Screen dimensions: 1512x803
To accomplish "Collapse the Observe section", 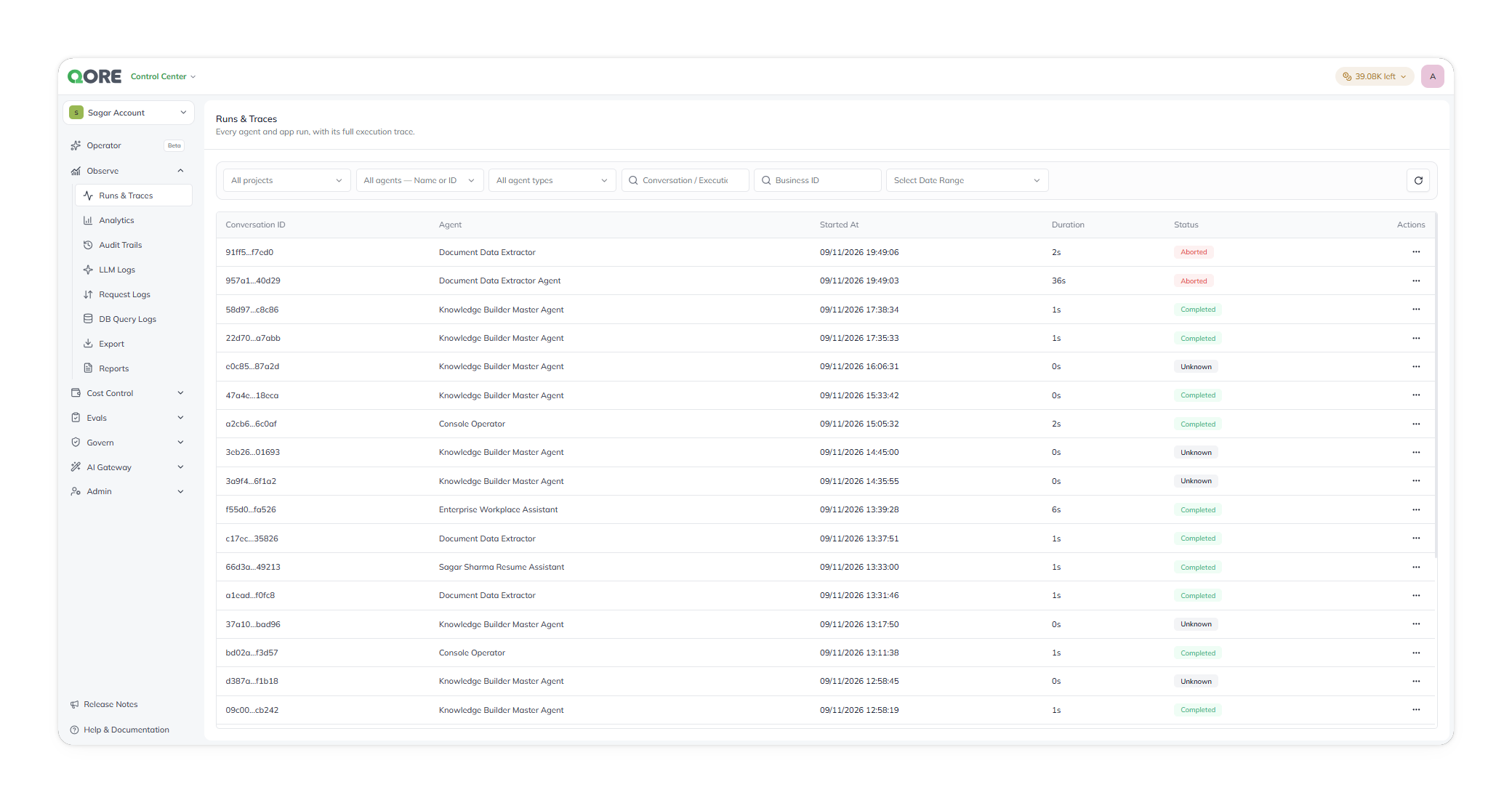I will point(180,171).
